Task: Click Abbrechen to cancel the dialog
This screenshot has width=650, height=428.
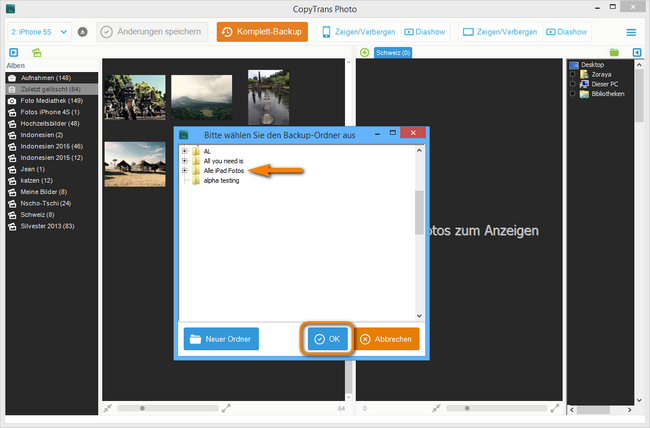Action: pos(386,339)
